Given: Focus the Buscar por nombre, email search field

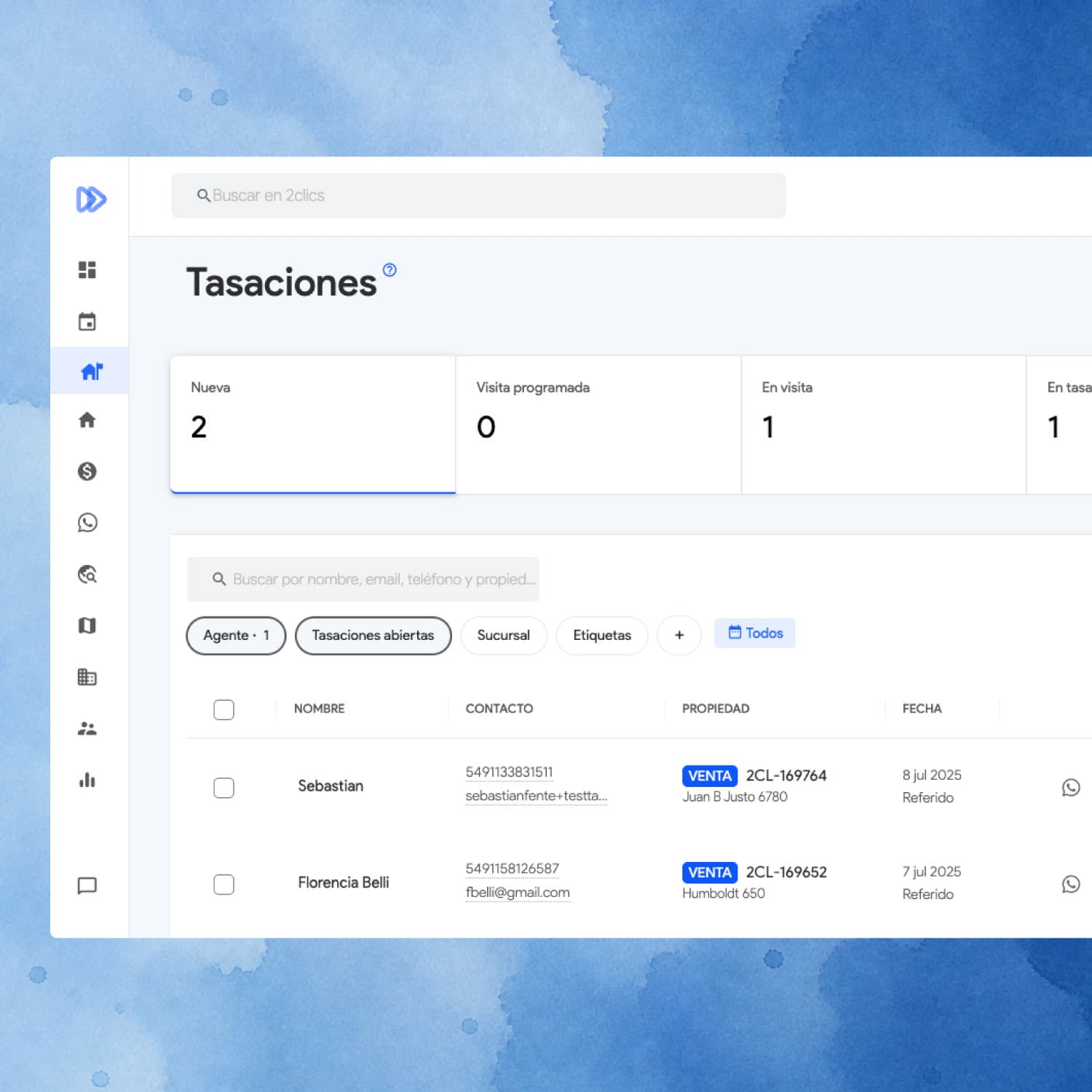Looking at the screenshot, I should pos(363,579).
